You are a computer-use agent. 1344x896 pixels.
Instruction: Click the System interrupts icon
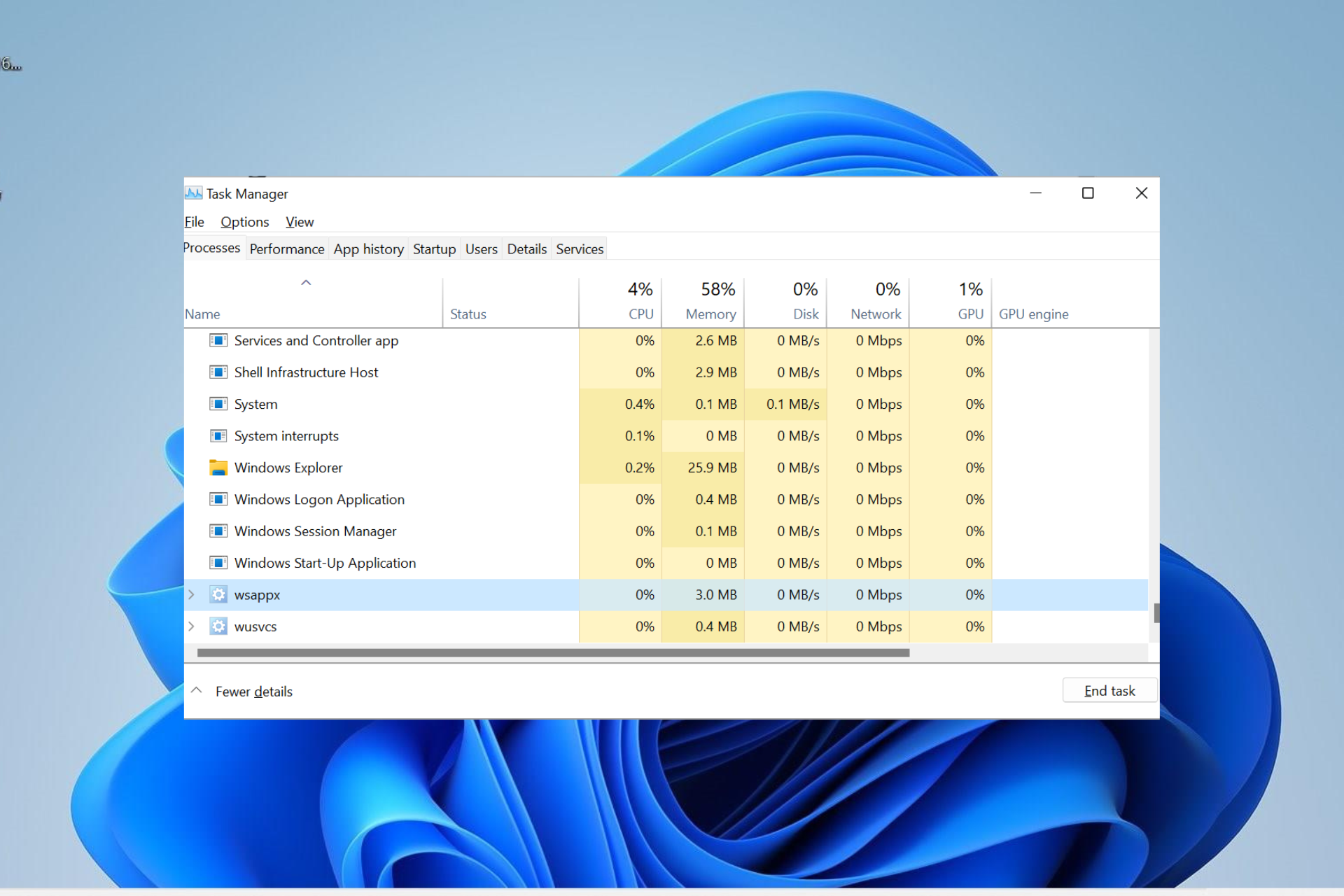[x=219, y=435]
